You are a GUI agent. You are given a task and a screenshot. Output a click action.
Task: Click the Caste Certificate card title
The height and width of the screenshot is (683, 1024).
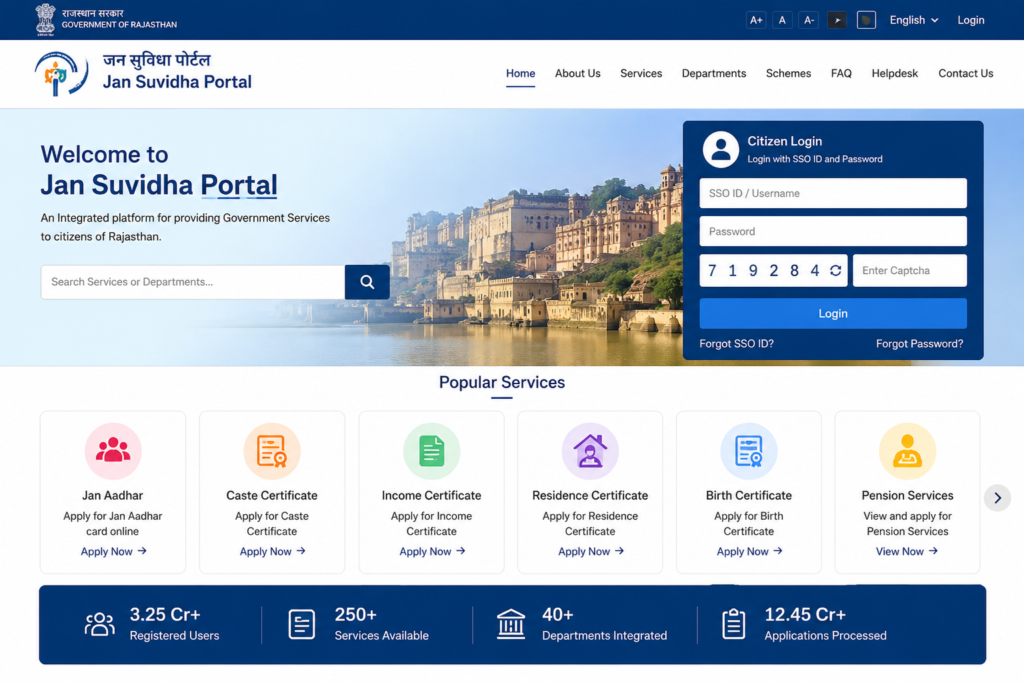tap(272, 496)
